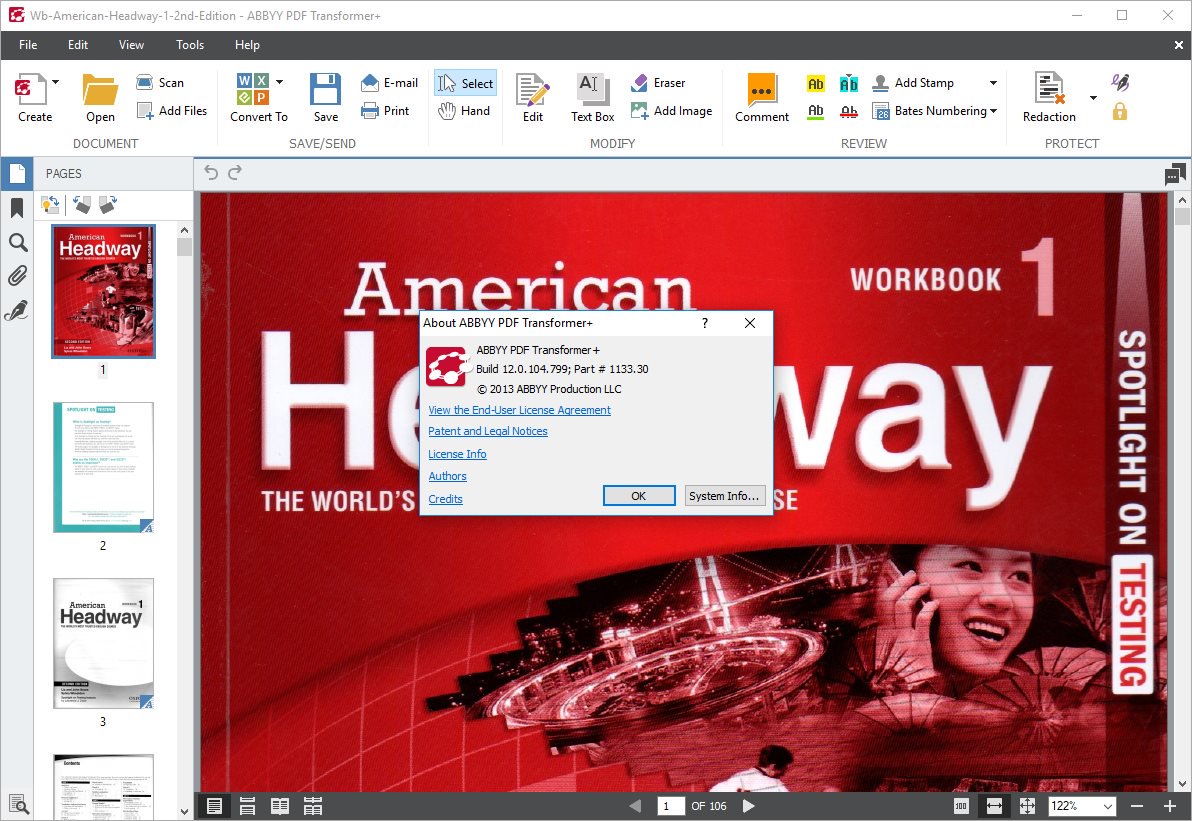Switch to the Hand tool

(464, 111)
